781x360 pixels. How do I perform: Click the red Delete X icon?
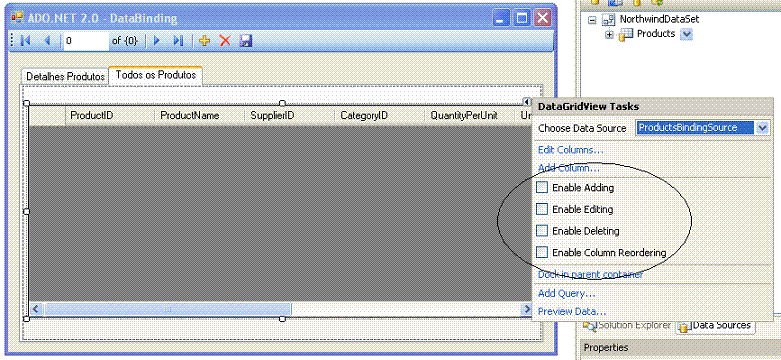click(225, 41)
